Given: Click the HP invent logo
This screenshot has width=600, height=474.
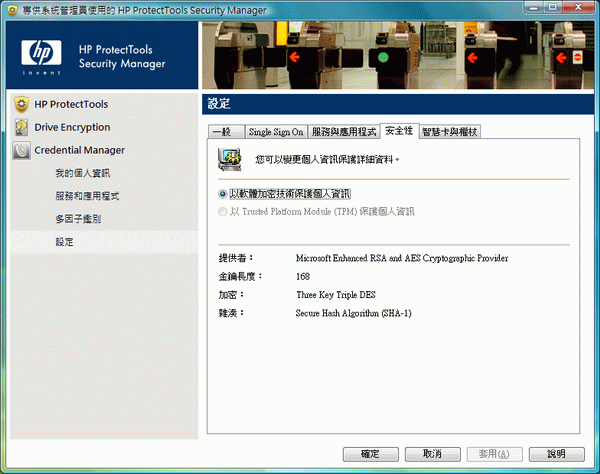Looking at the screenshot, I should (x=41, y=56).
